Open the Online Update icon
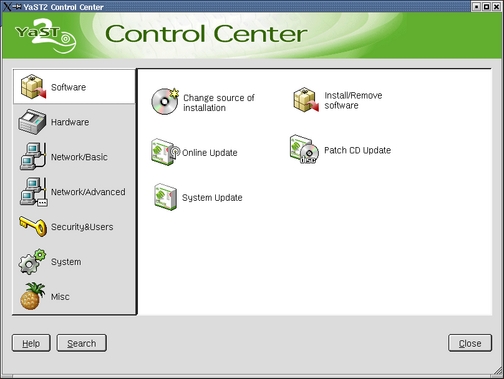The height and width of the screenshot is (379, 504). [165, 152]
